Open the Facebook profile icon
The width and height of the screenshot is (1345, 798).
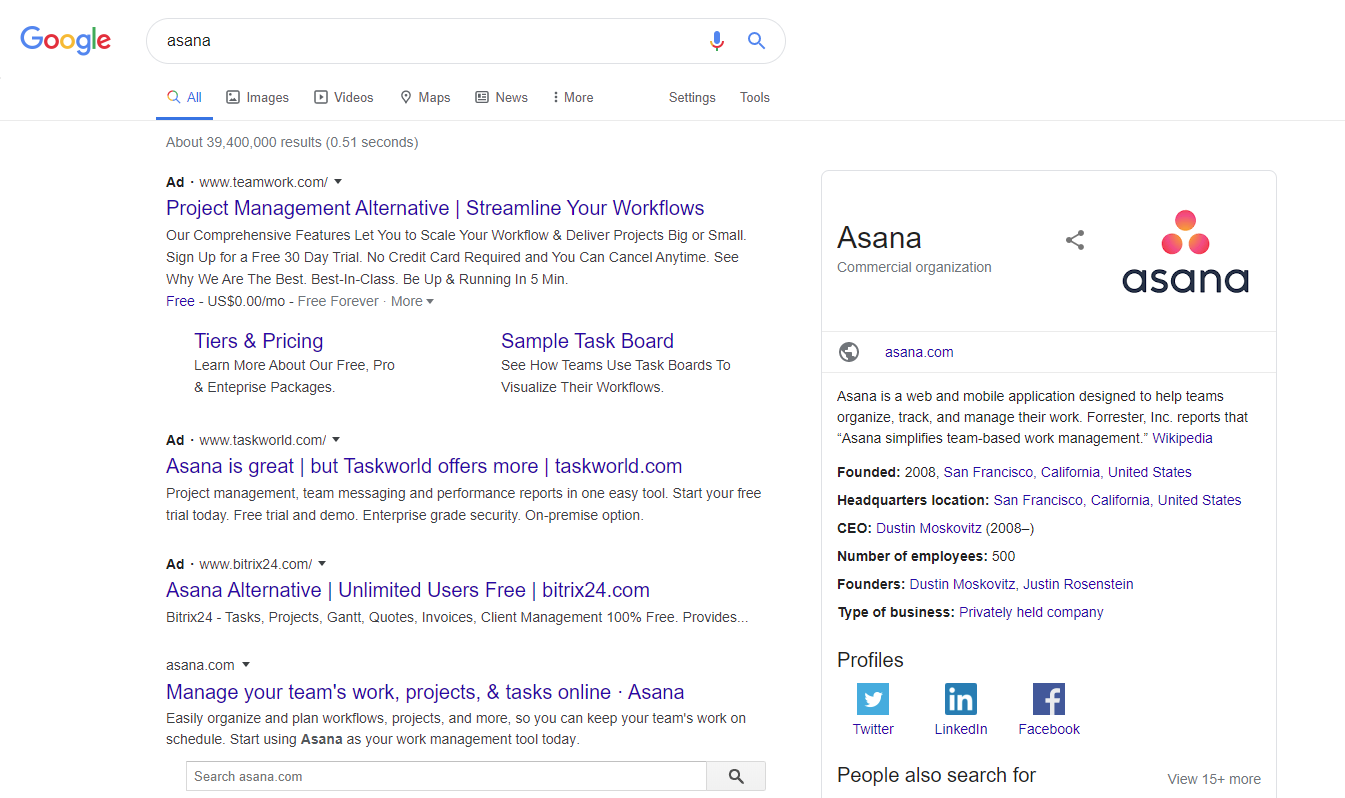(1049, 699)
